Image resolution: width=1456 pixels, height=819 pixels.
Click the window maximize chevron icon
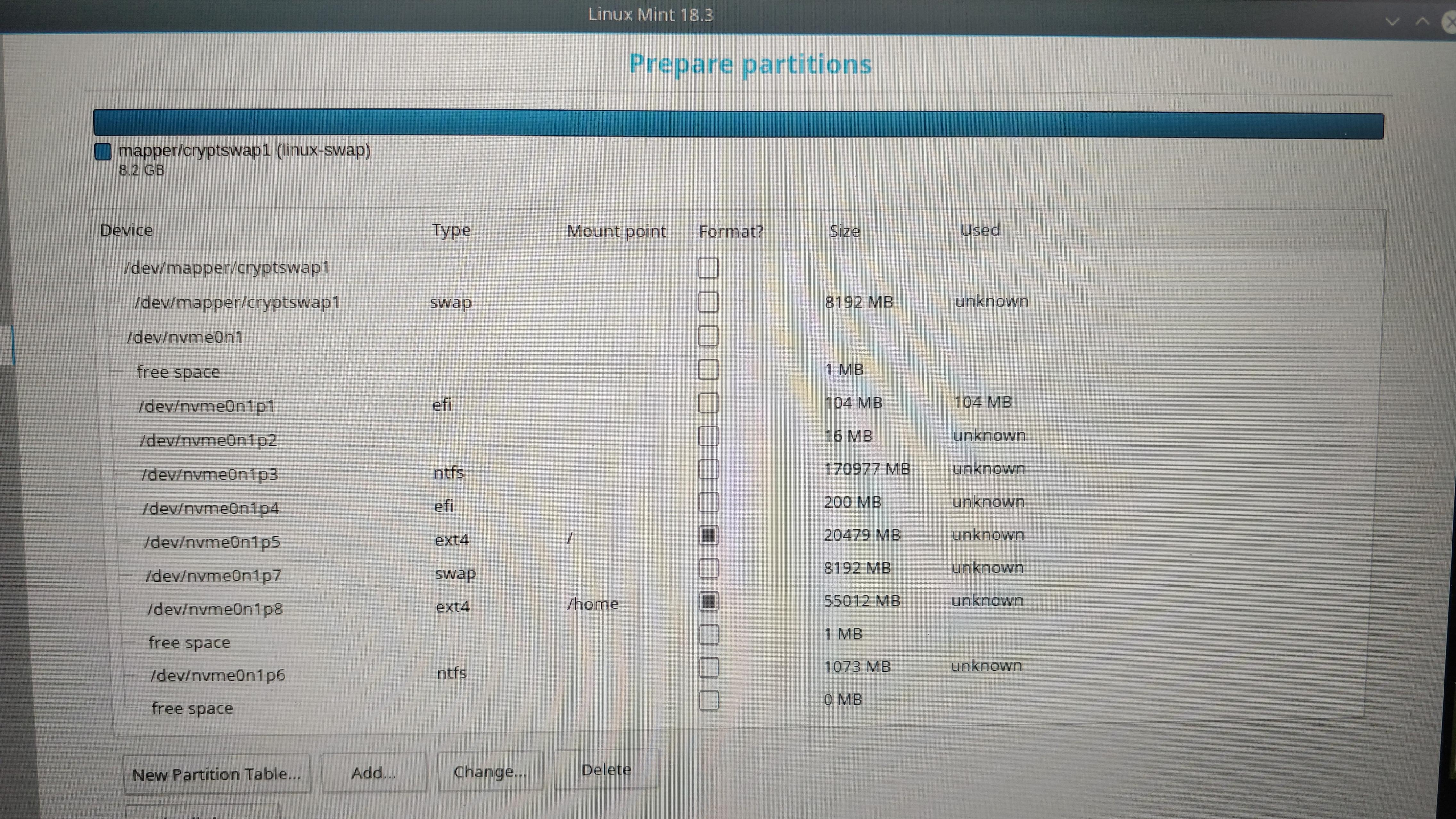(1422, 21)
